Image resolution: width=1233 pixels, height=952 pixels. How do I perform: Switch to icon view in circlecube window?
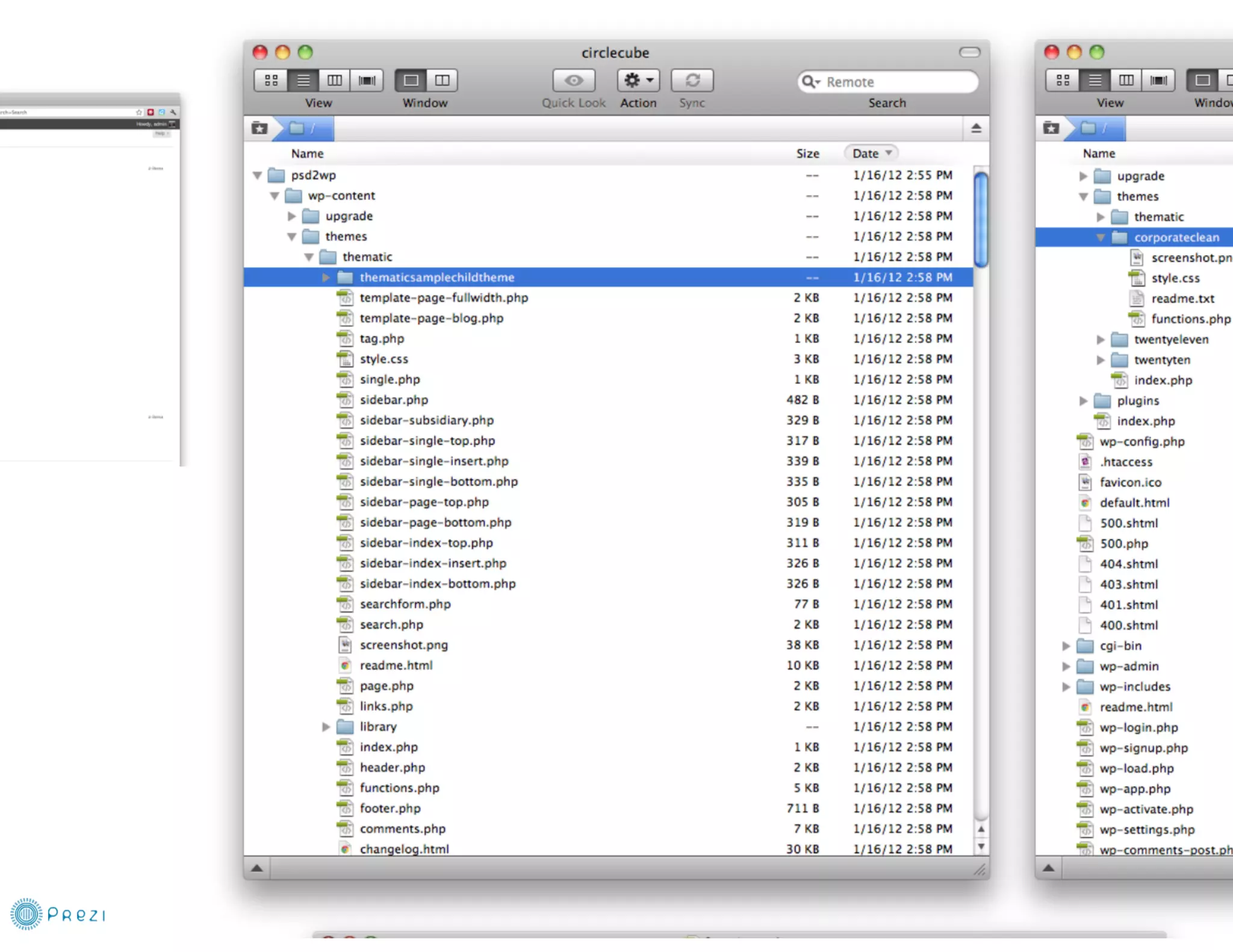tap(271, 81)
